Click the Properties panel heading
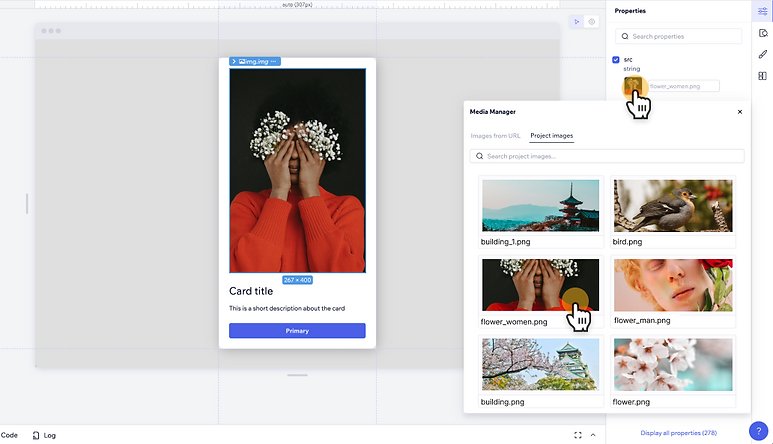Image resolution: width=773 pixels, height=444 pixels. (630, 11)
